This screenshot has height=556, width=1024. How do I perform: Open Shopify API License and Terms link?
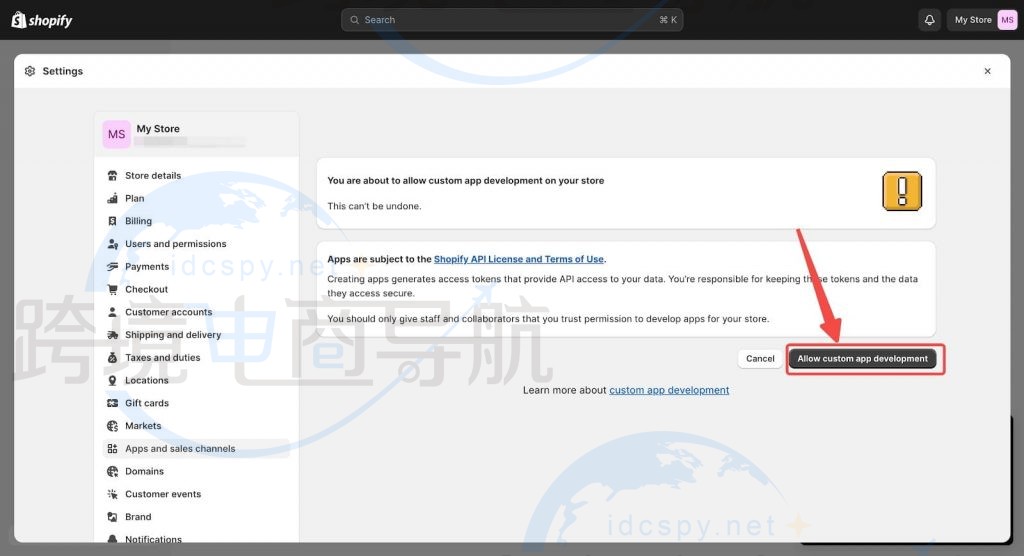pyautogui.click(x=518, y=260)
